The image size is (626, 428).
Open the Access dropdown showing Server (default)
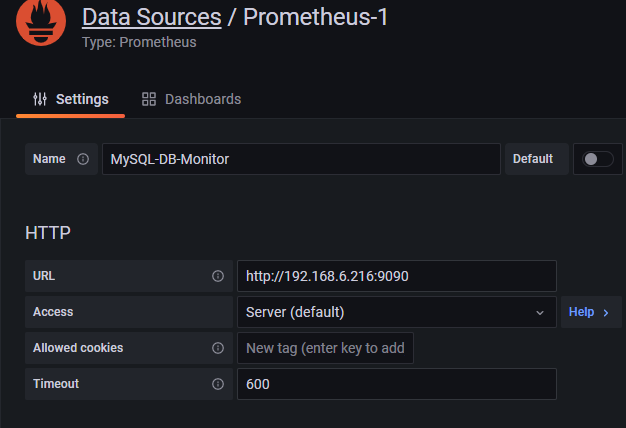pos(396,312)
